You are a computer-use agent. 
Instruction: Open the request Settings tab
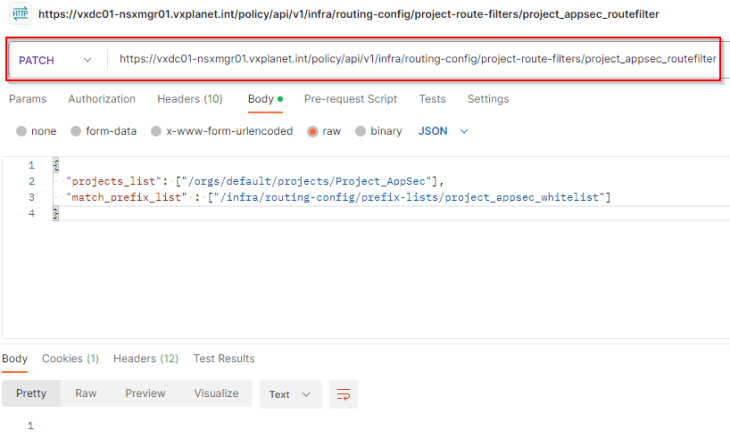click(488, 99)
